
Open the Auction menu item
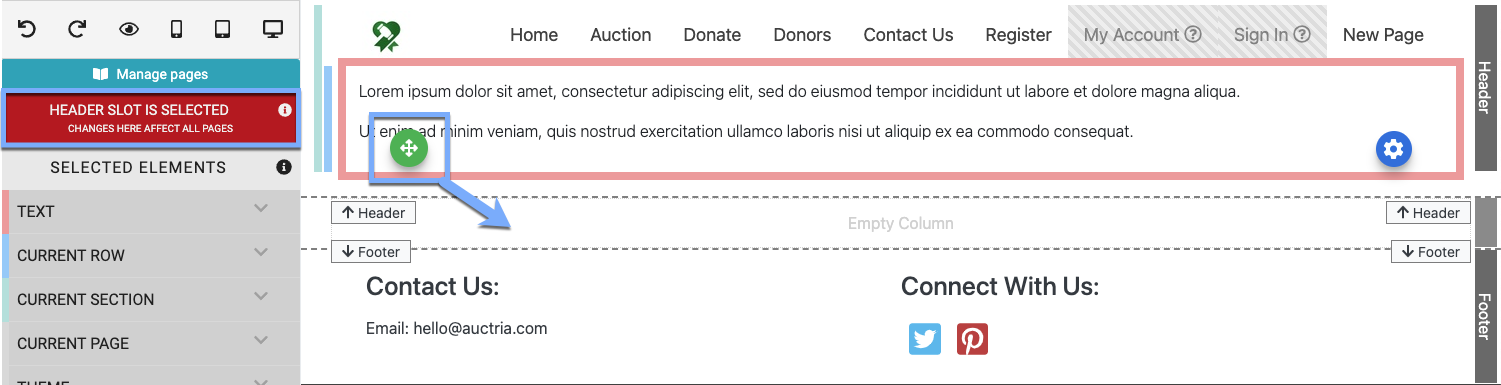[621, 35]
